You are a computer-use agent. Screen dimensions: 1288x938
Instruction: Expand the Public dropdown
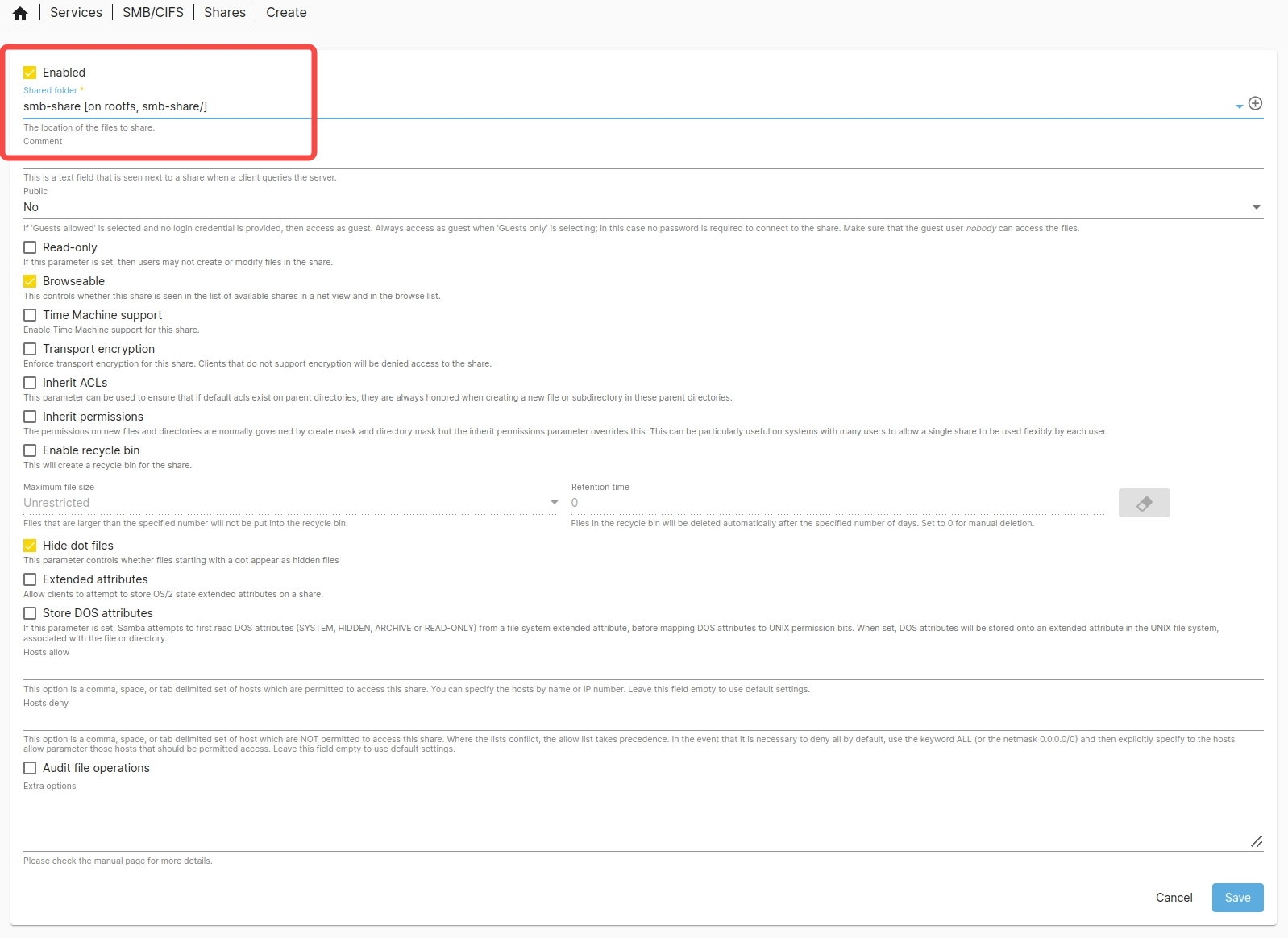1256,207
